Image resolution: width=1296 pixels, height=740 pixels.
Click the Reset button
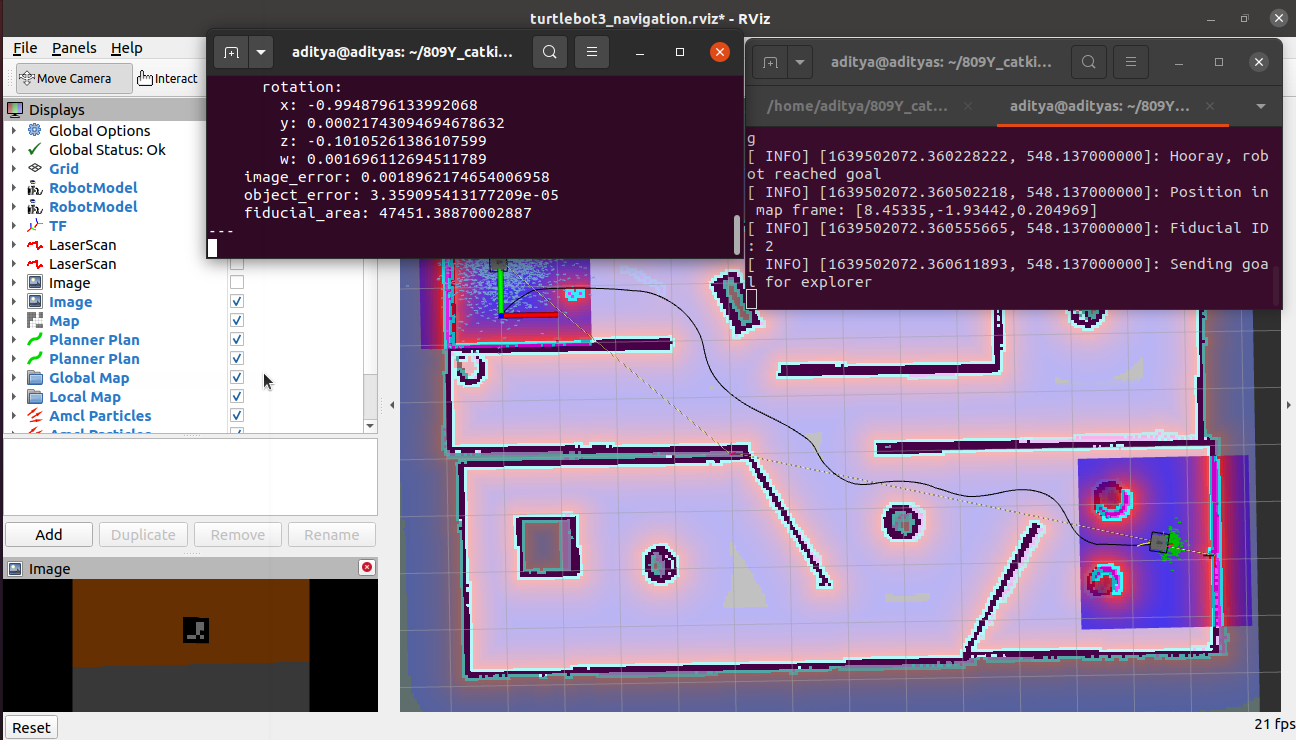pos(31,727)
